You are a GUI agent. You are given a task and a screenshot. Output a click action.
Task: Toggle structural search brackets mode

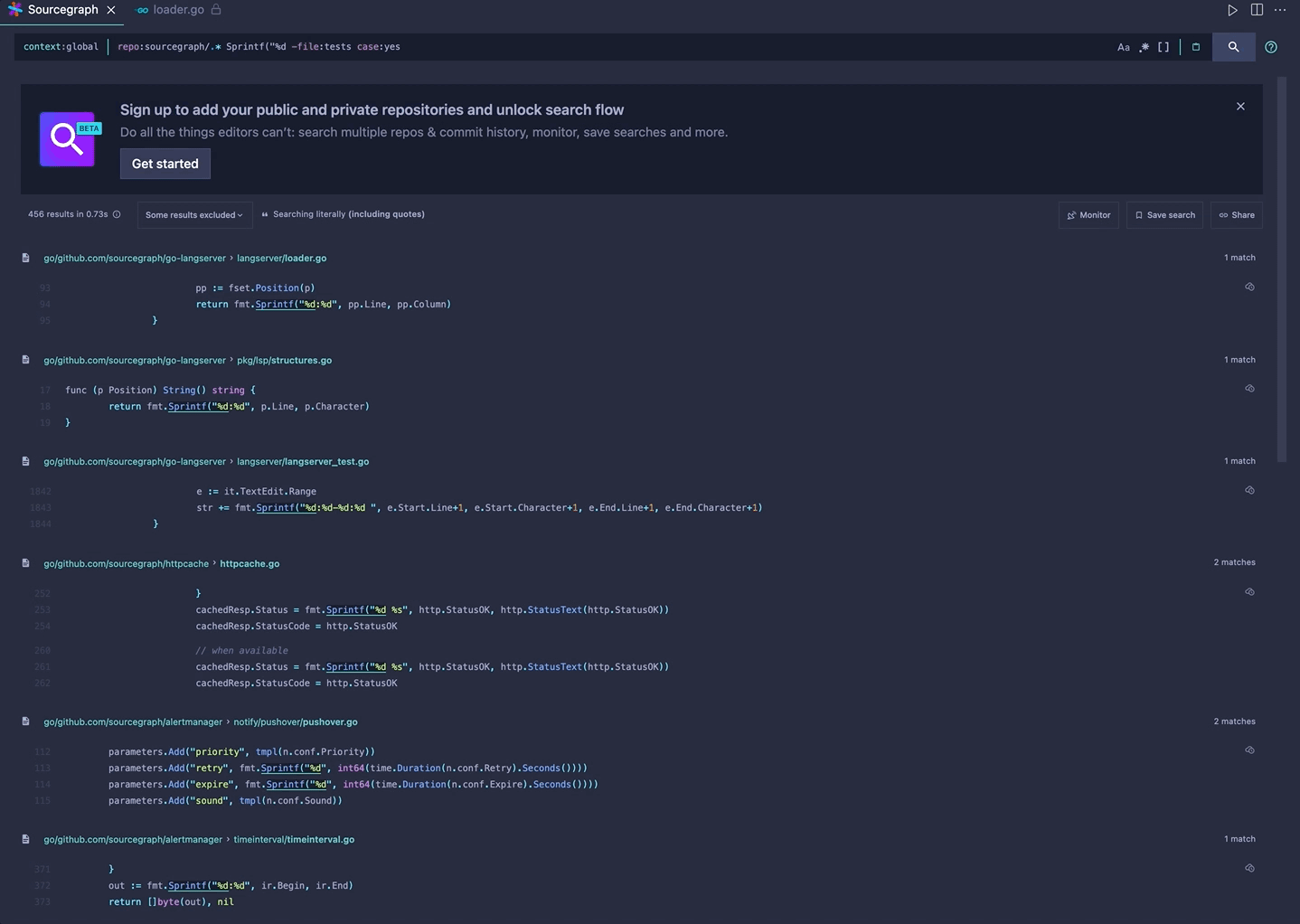pyautogui.click(x=1163, y=47)
